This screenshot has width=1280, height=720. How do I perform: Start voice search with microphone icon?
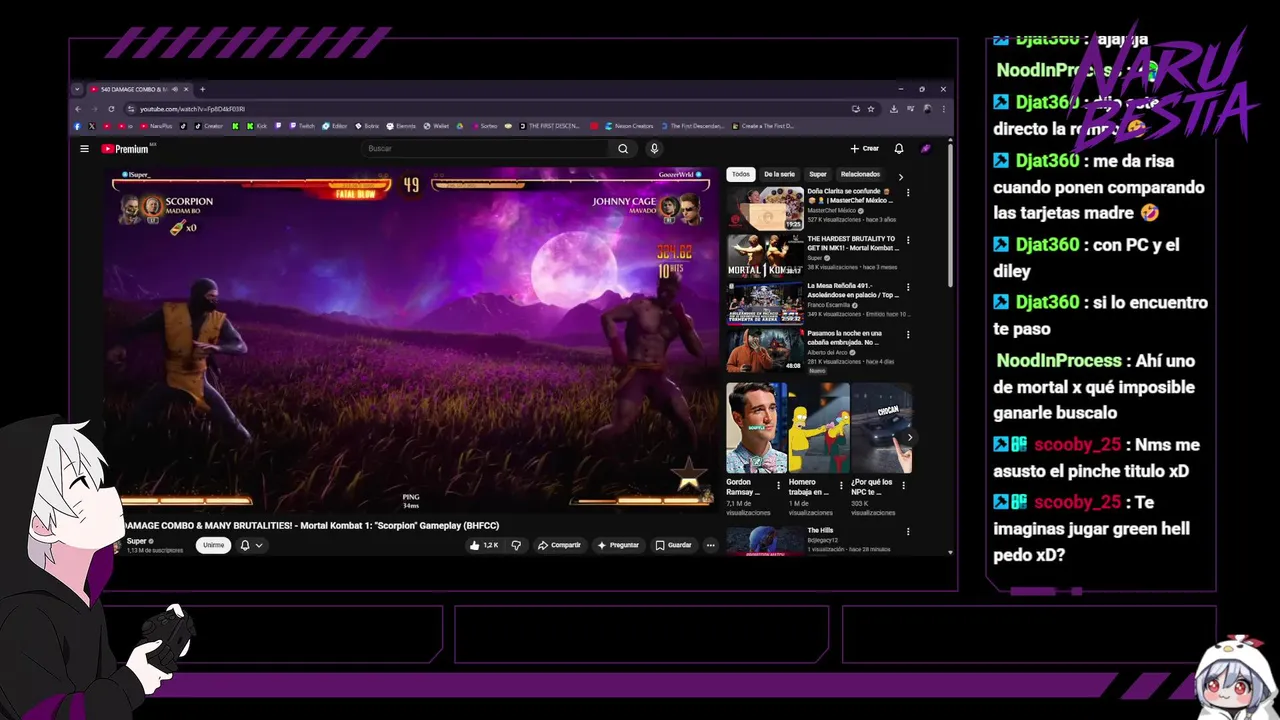tap(654, 149)
